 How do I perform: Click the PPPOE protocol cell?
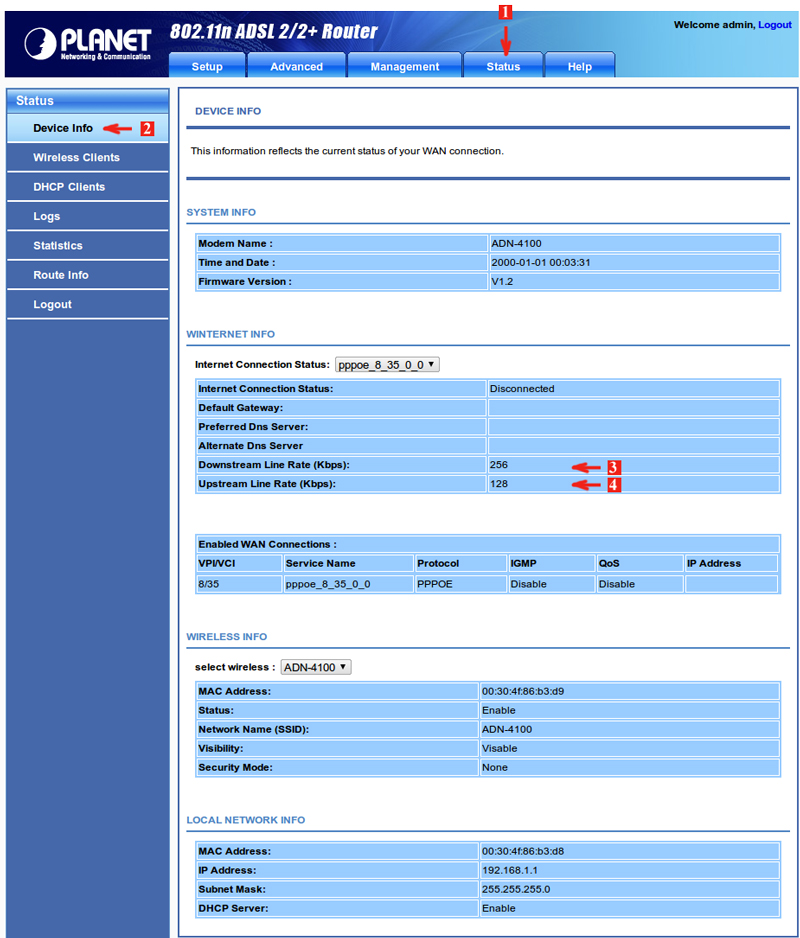click(x=434, y=584)
